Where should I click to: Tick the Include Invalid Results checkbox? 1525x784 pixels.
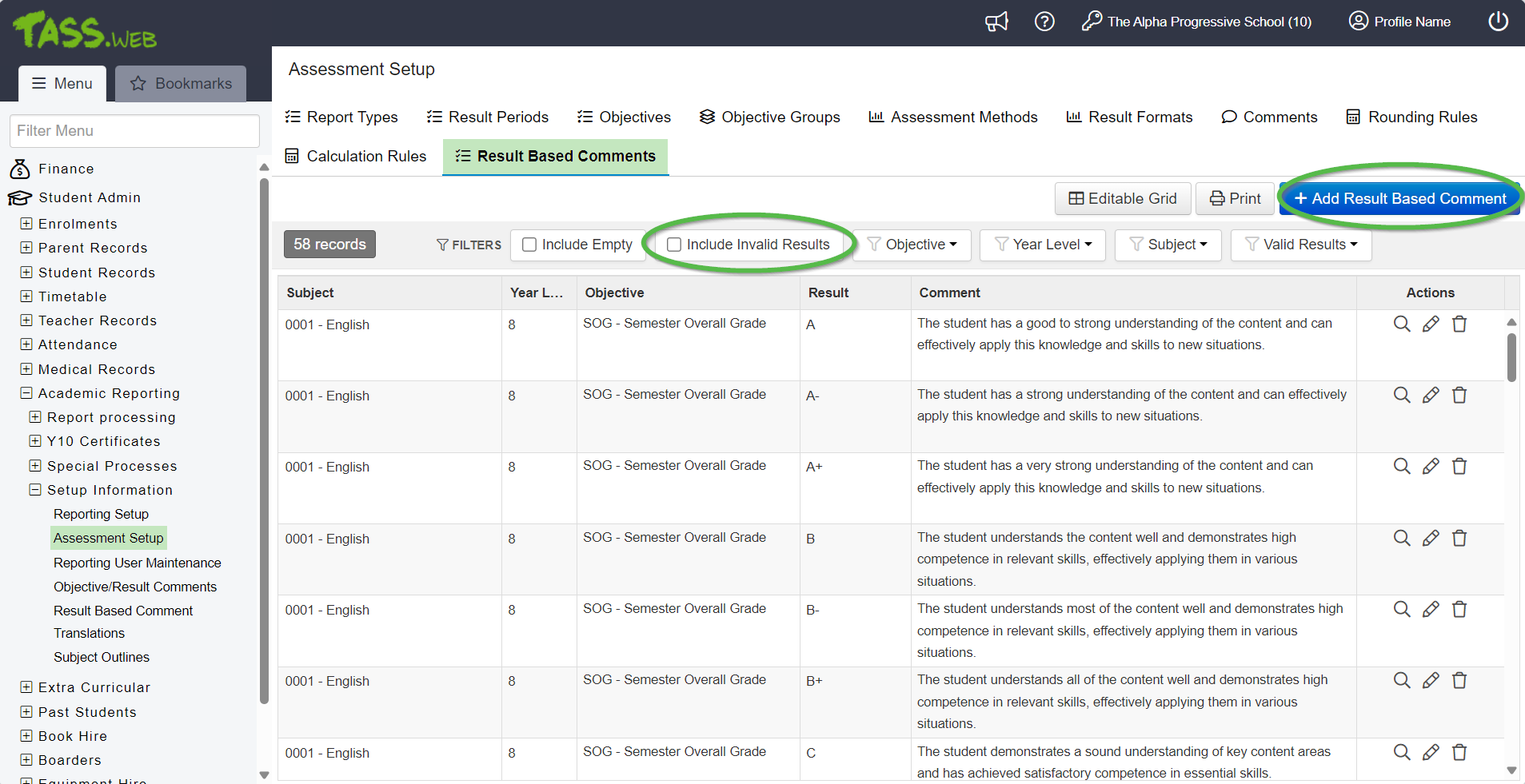(674, 245)
